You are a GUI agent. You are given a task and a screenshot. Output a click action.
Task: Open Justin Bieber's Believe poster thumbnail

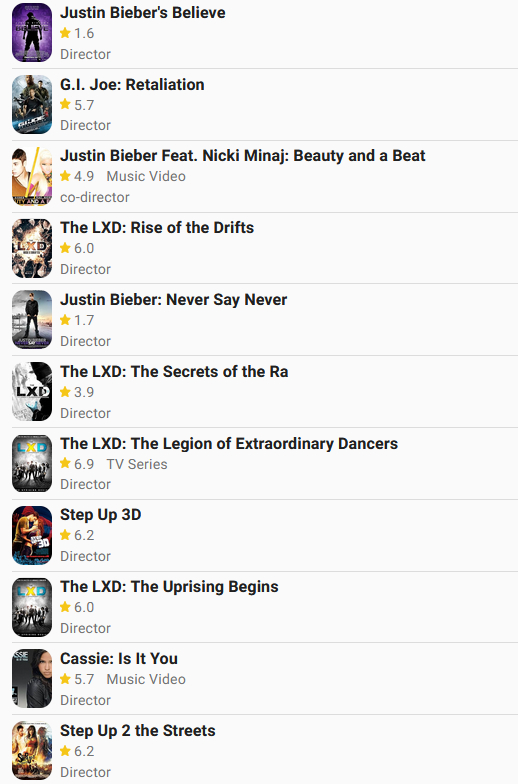pos(32,32)
